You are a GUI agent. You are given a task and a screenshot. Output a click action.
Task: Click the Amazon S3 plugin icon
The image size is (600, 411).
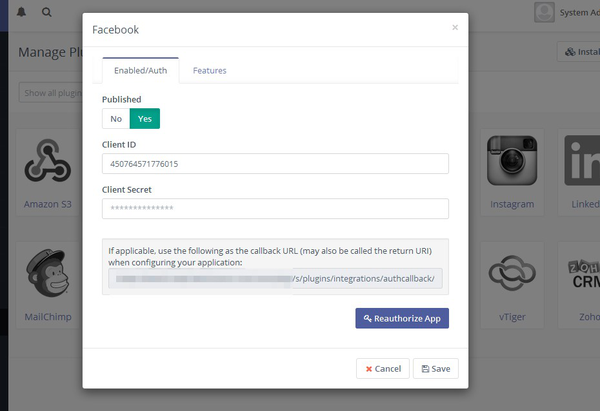(x=48, y=161)
